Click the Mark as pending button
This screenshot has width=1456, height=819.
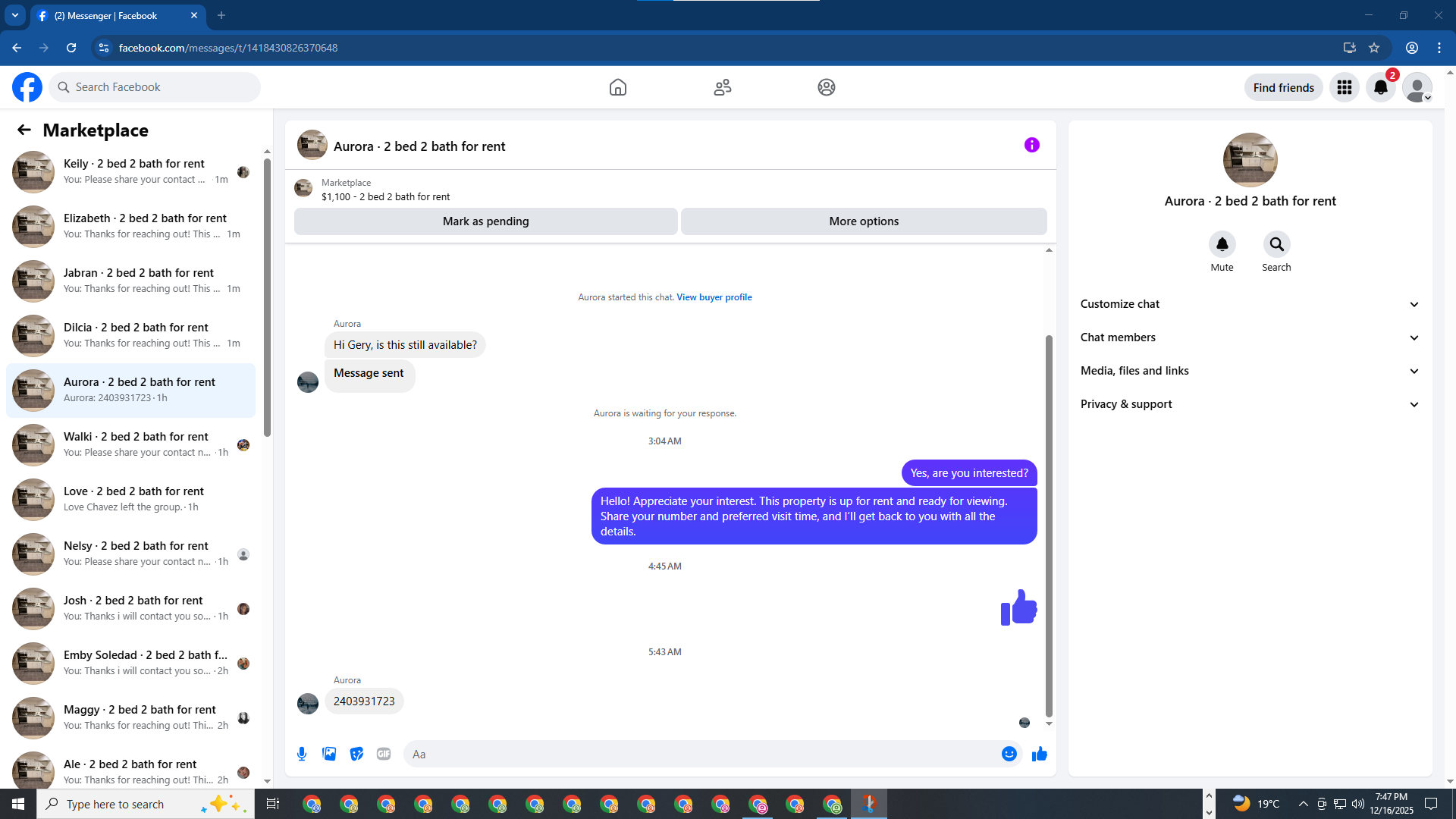(486, 221)
